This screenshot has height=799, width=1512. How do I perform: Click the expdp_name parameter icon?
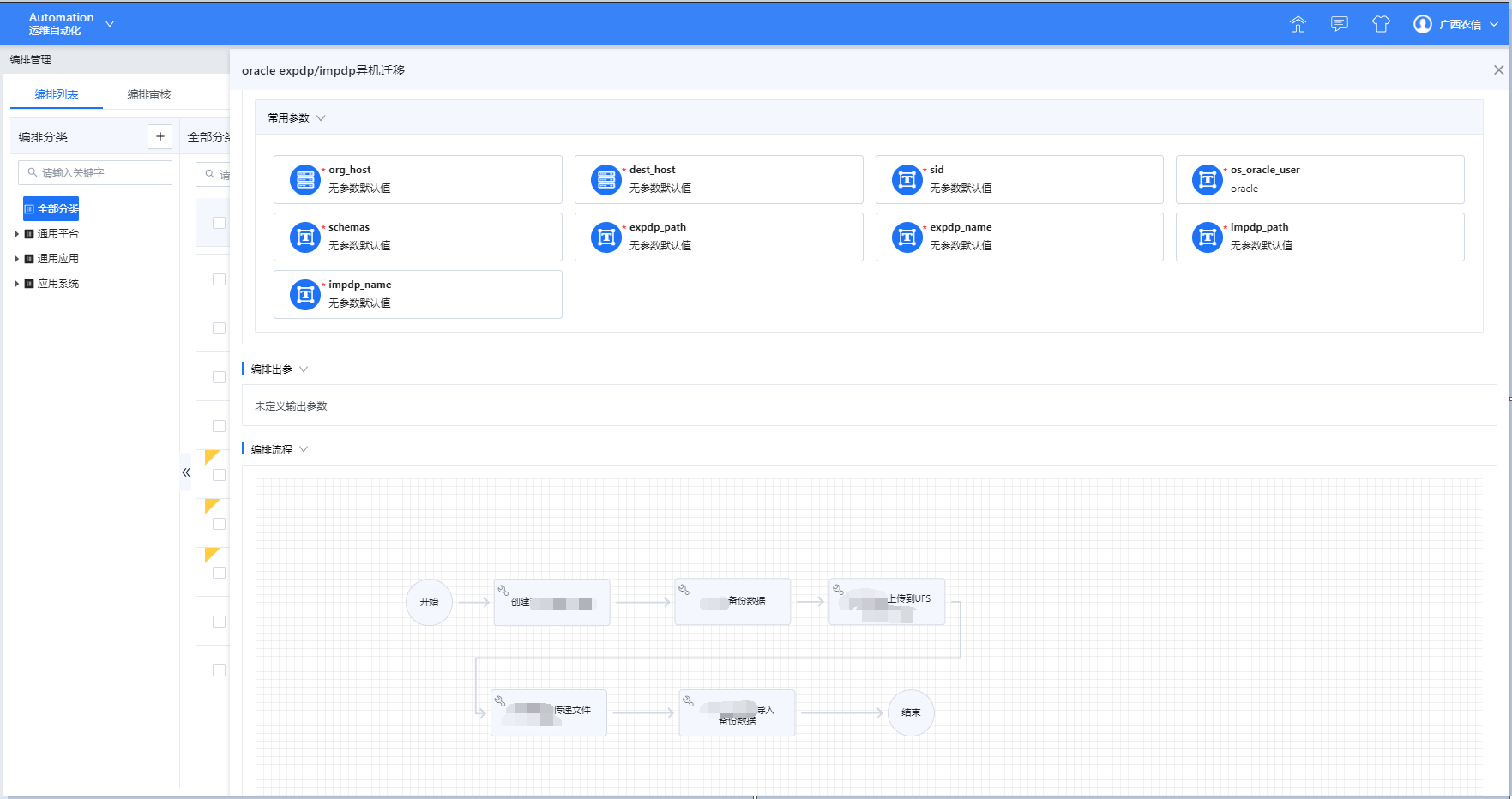[907, 237]
